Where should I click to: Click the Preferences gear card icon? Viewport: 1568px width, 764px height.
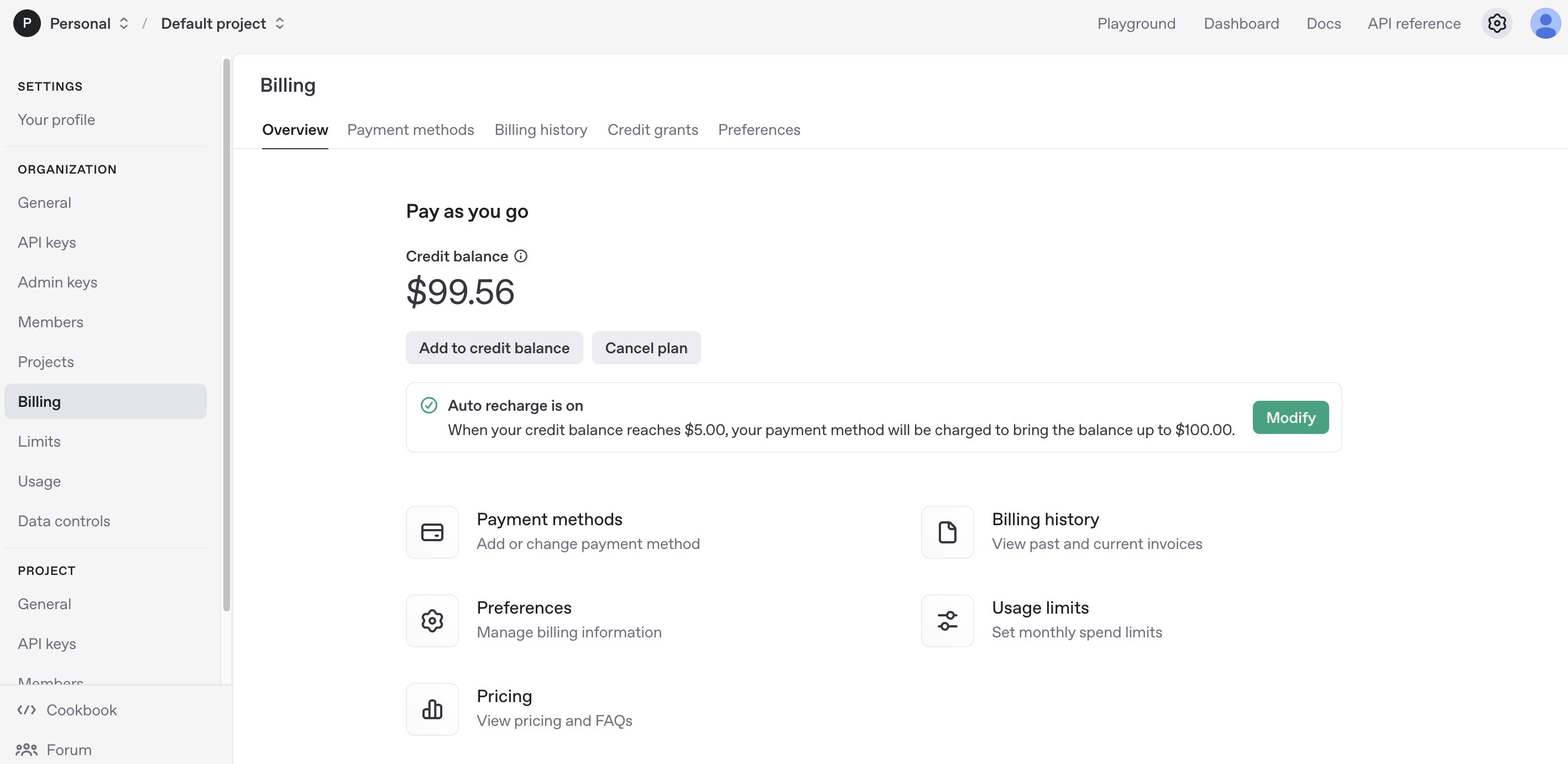432,620
